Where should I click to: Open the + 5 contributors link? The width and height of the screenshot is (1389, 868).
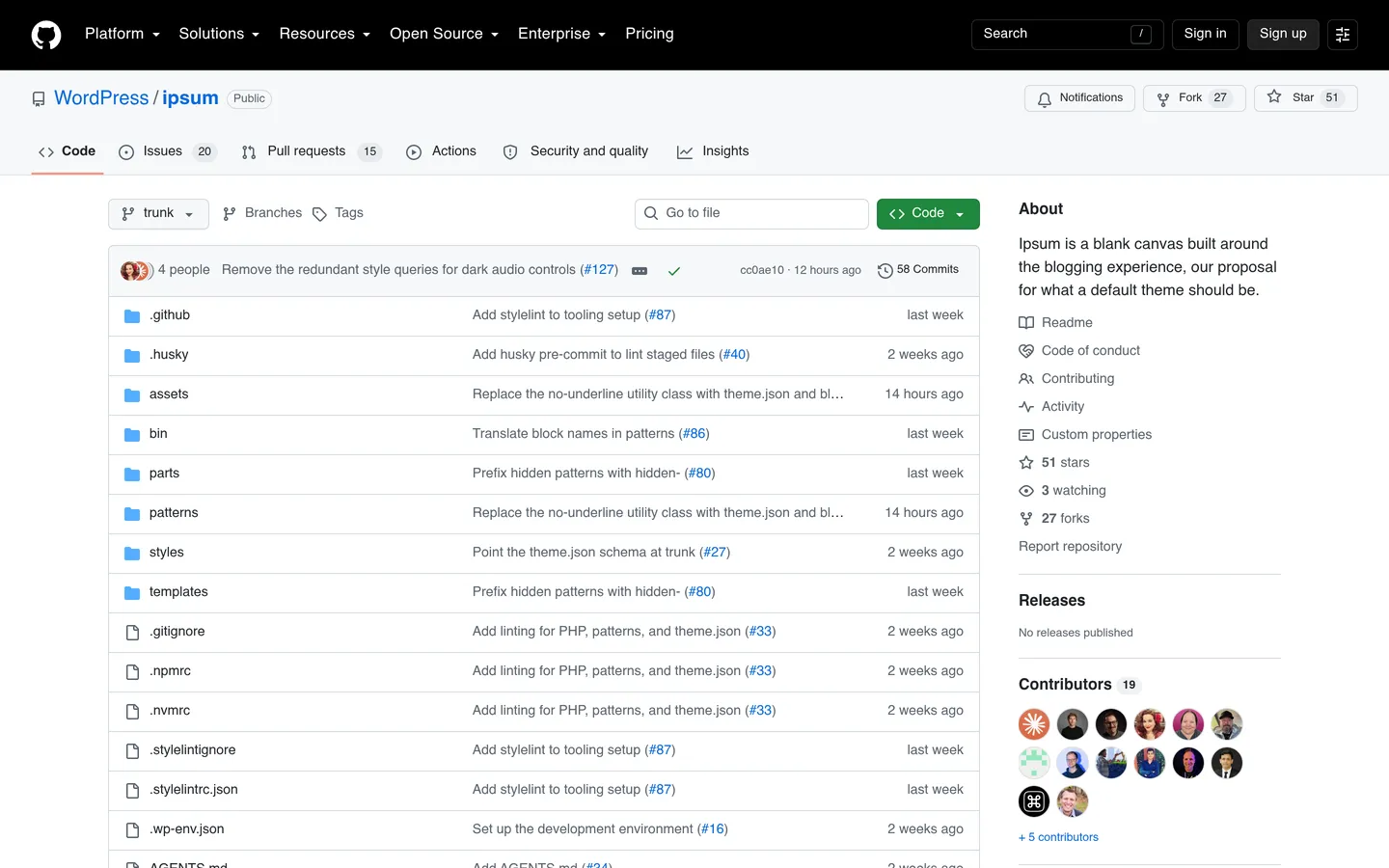coord(1058,837)
